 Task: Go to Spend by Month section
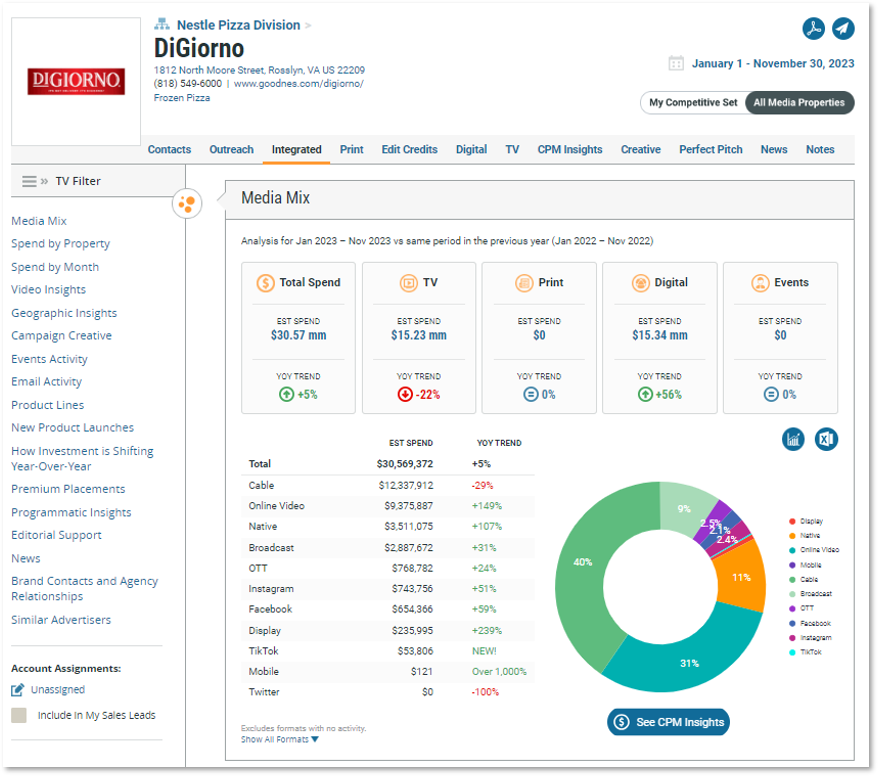coord(55,267)
